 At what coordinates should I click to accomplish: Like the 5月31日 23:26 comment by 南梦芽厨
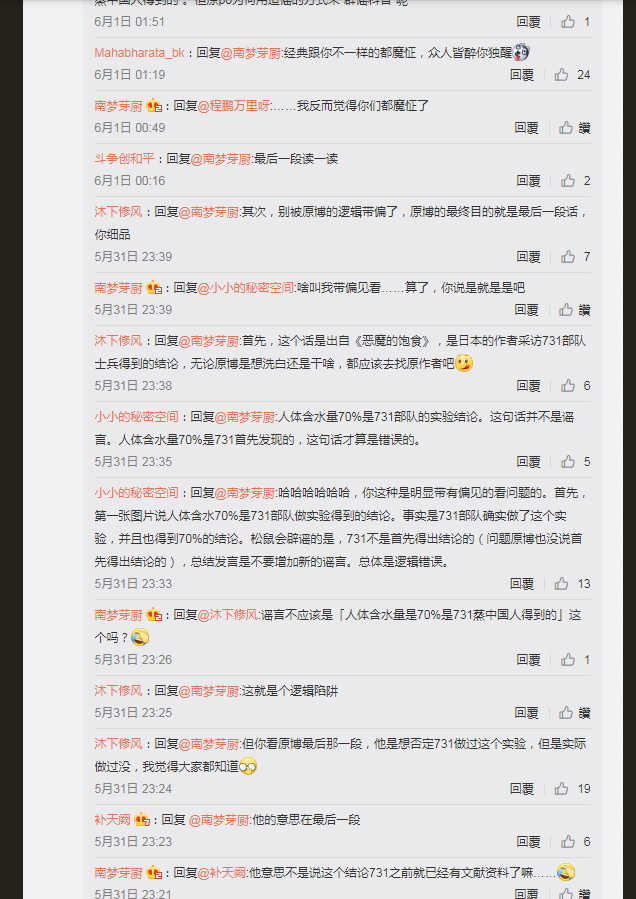pyautogui.click(x=568, y=660)
